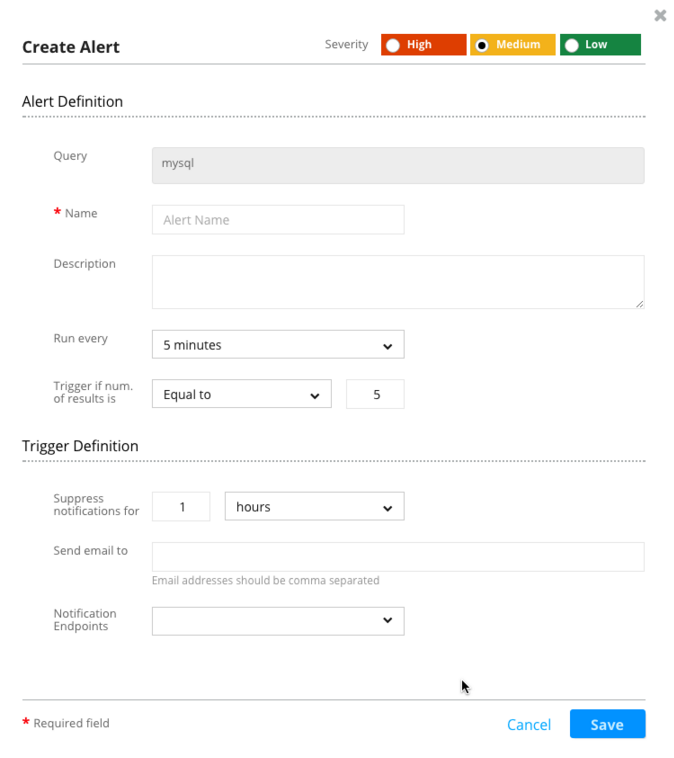Image resolution: width=674 pixels, height=758 pixels.
Task: Grab the Description textarea resize handle
Action: tap(640, 304)
